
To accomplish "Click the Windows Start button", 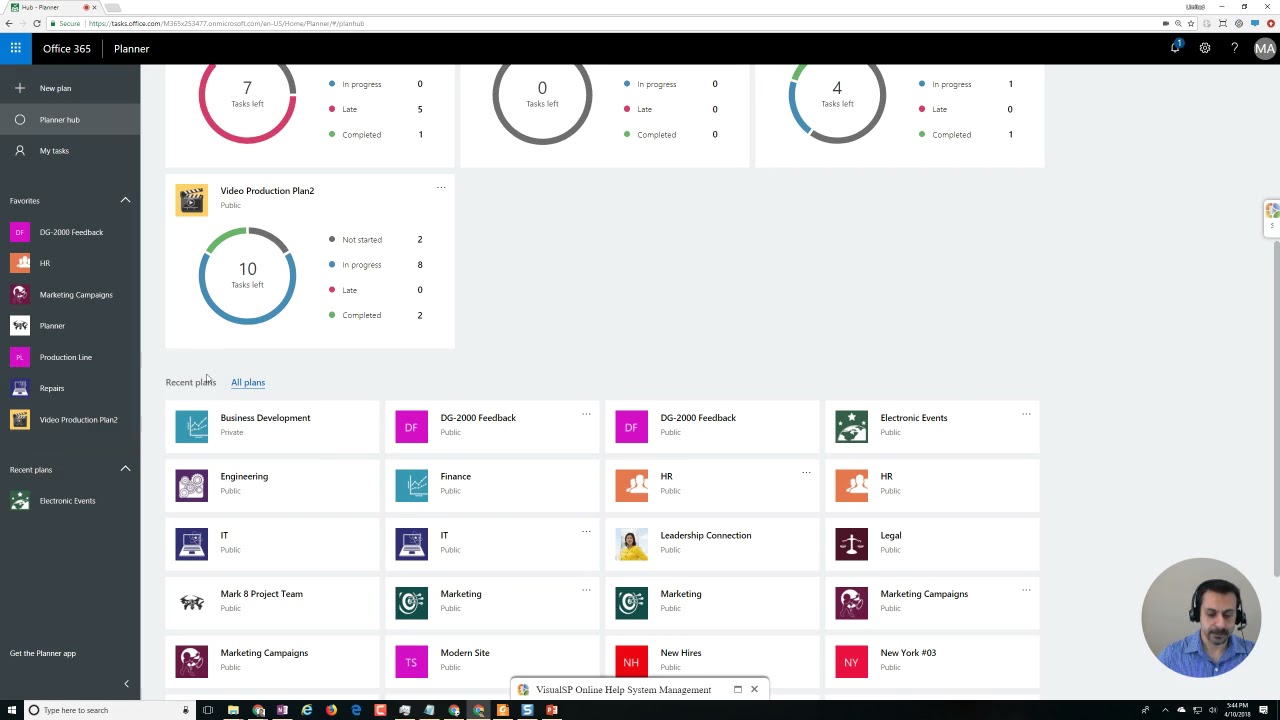I will pos(12,710).
